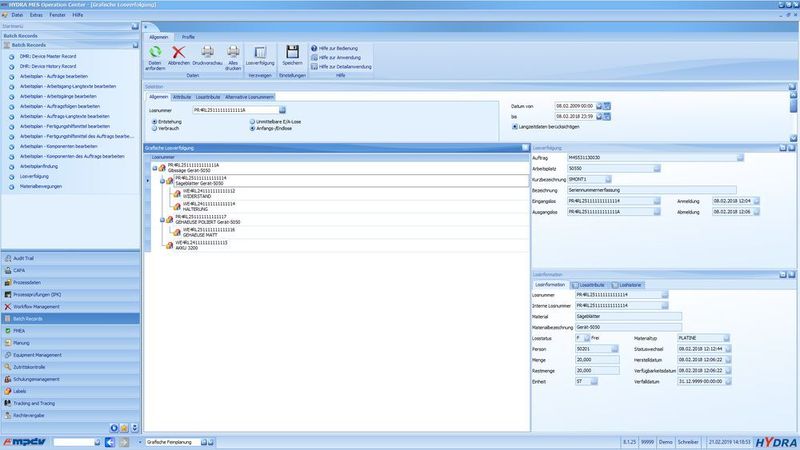Choose the Unmittelbare E/A-Lose option
The image size is (800, 450).
pos(251,120)
